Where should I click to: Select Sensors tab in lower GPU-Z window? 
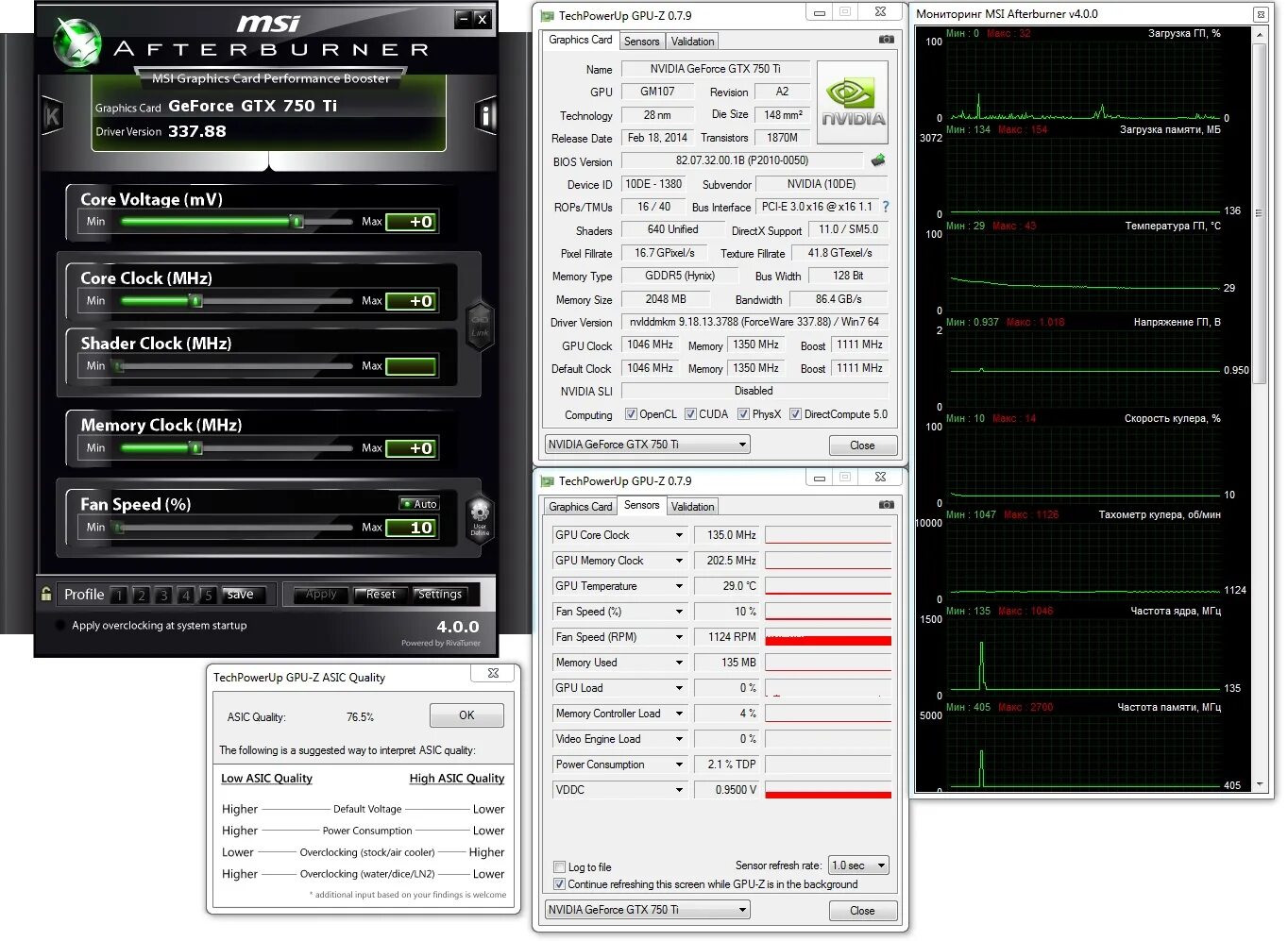[641, 505]
